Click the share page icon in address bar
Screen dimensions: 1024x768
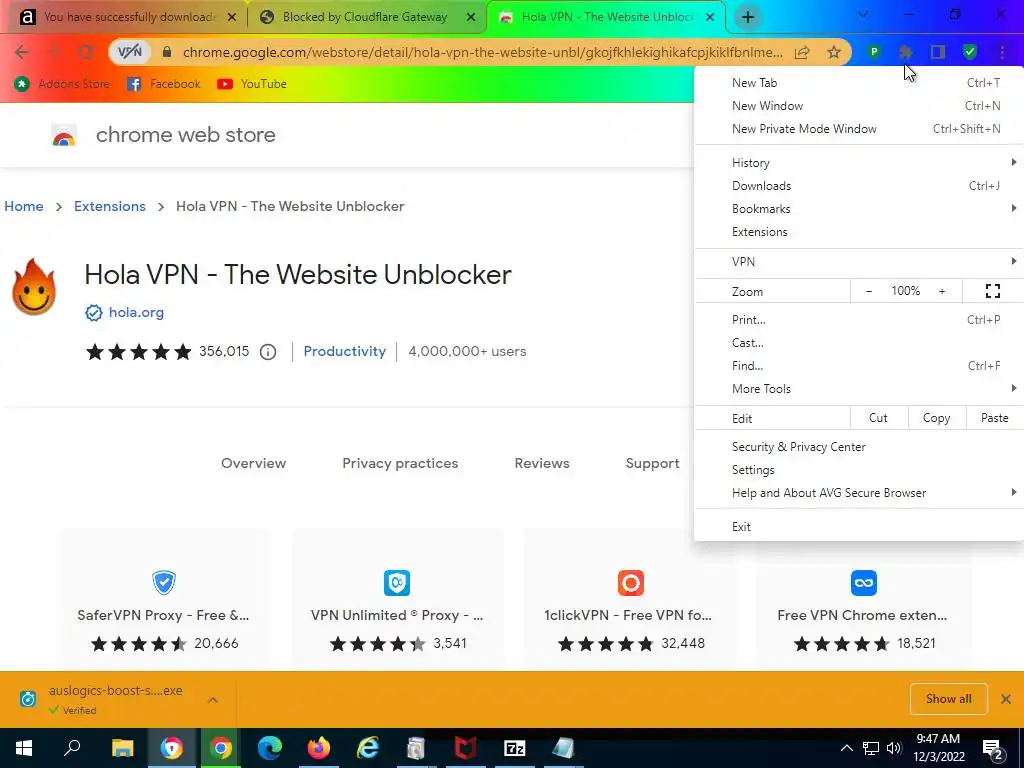point(802,52)
